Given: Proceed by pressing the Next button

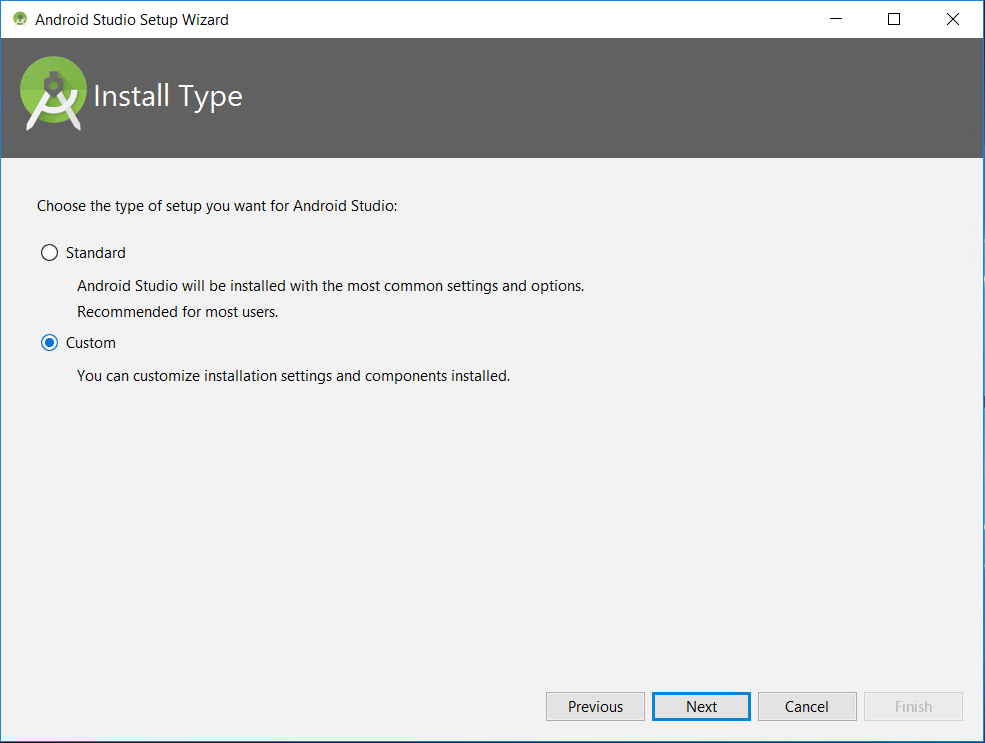Looking at the screenshot, I should pos(701,706).
